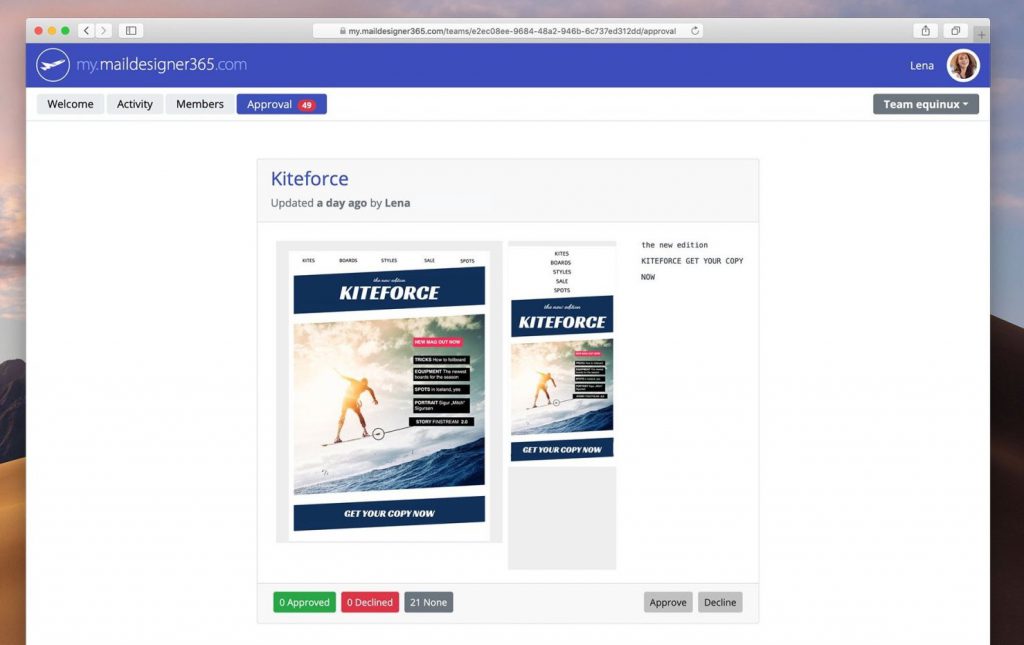1024x645 pixels.
Task: Open the mobile Kiteforce email preview
Action: click(x=562, y=405)
